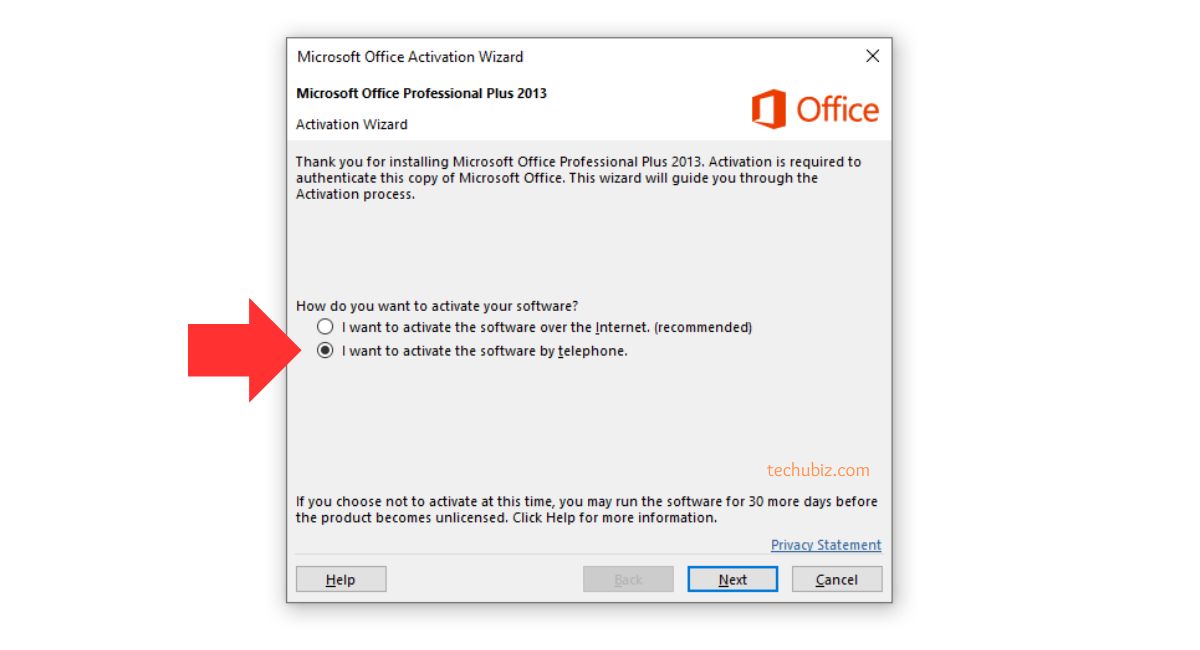Click the techubiz.com watermark text
The image size is (1200, 650).
coord(818,470)
